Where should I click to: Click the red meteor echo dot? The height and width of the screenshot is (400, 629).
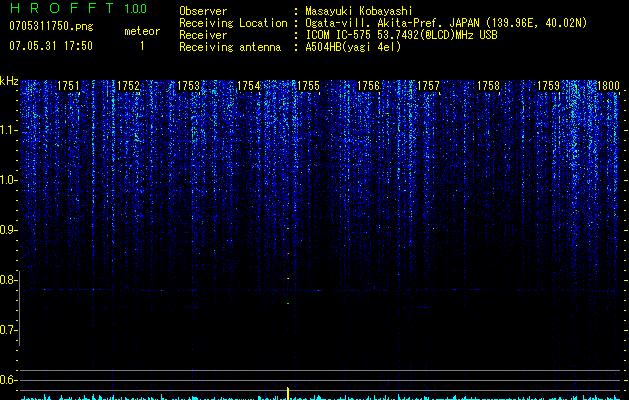288,254
